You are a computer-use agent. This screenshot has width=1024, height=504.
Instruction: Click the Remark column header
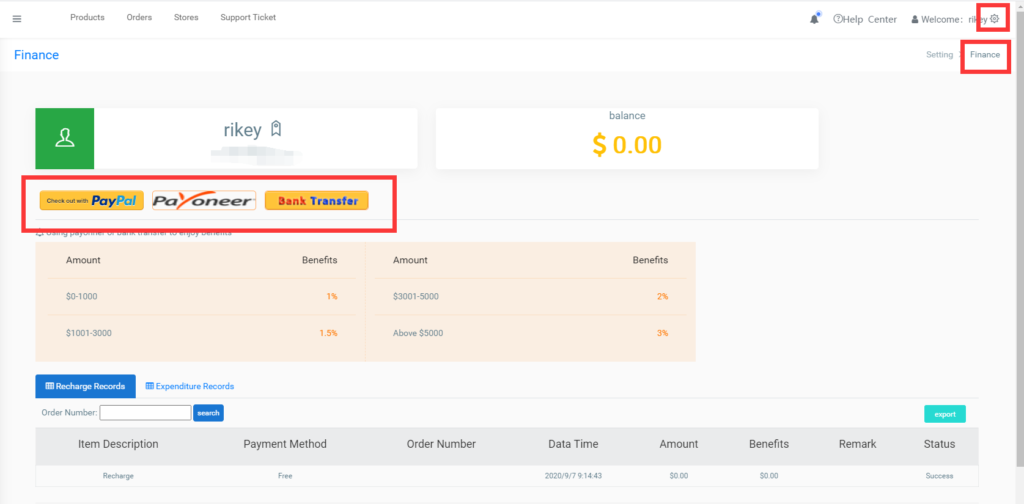click(x=857, y=444)
